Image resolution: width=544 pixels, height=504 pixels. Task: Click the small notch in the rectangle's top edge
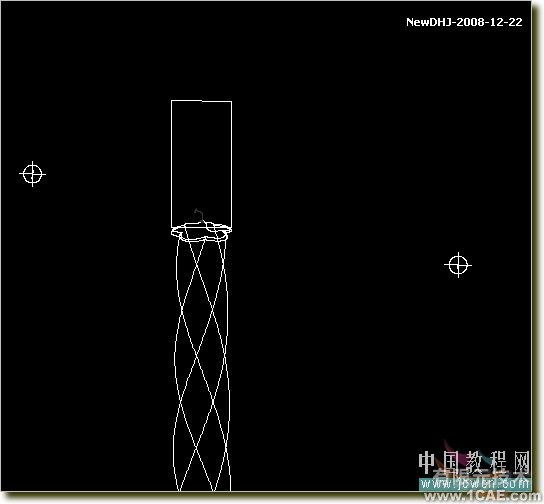click(x=202, y=101)
